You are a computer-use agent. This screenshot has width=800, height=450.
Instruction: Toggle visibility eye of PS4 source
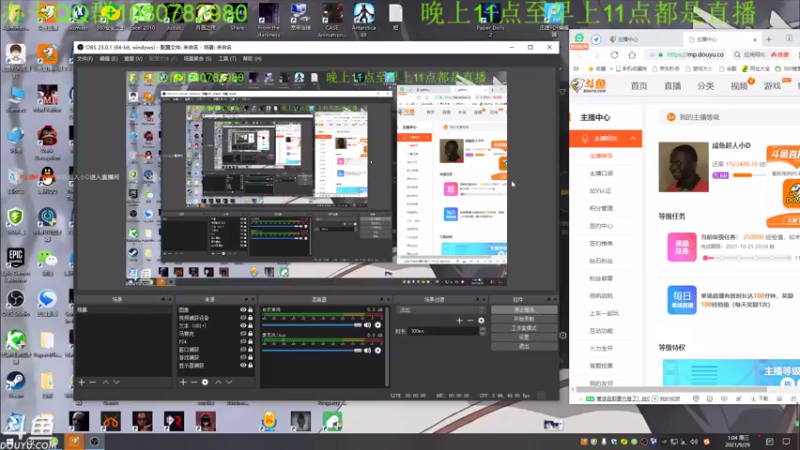tap(243, 342)
